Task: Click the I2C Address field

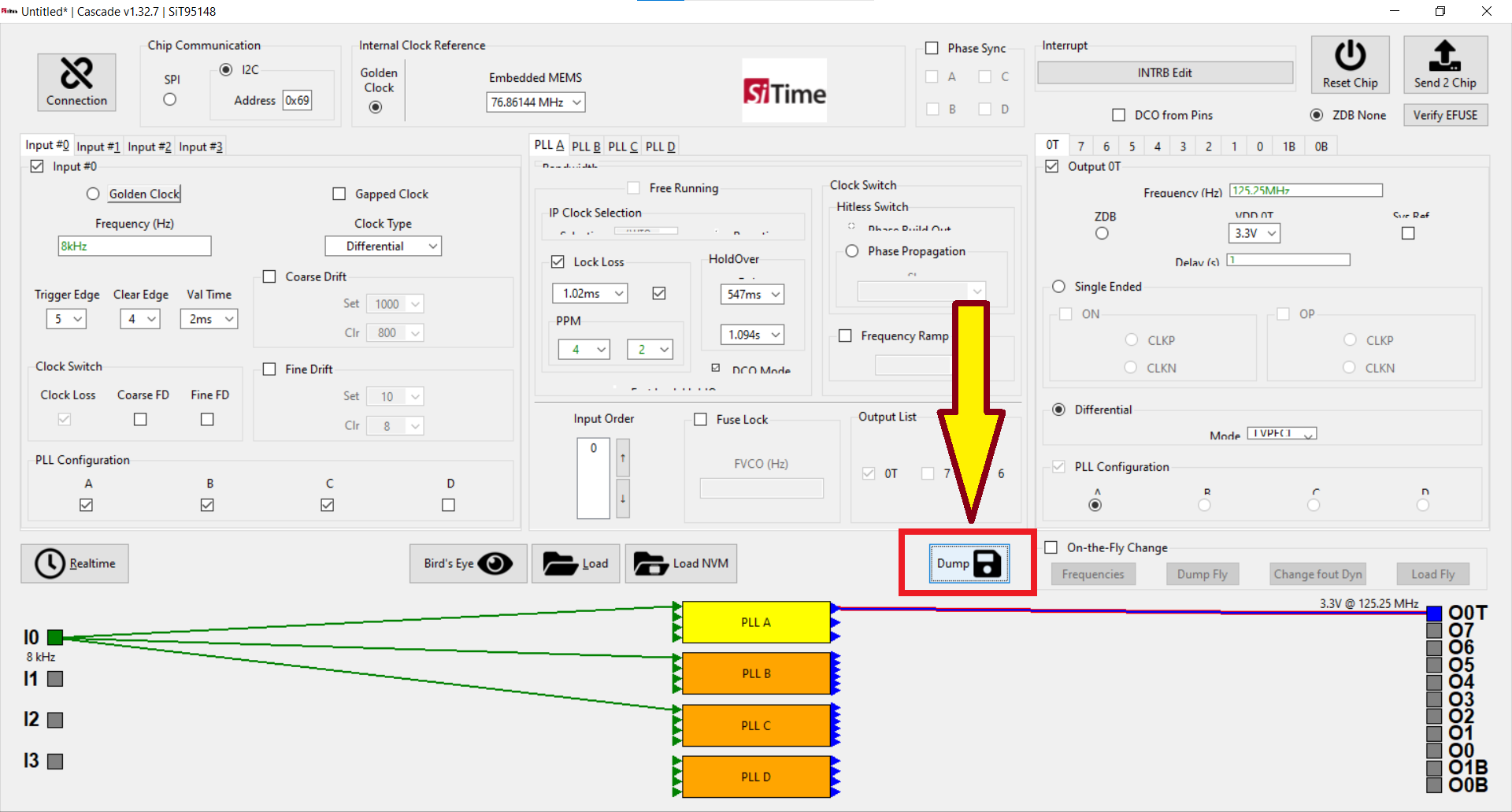Action: [297, 100]
